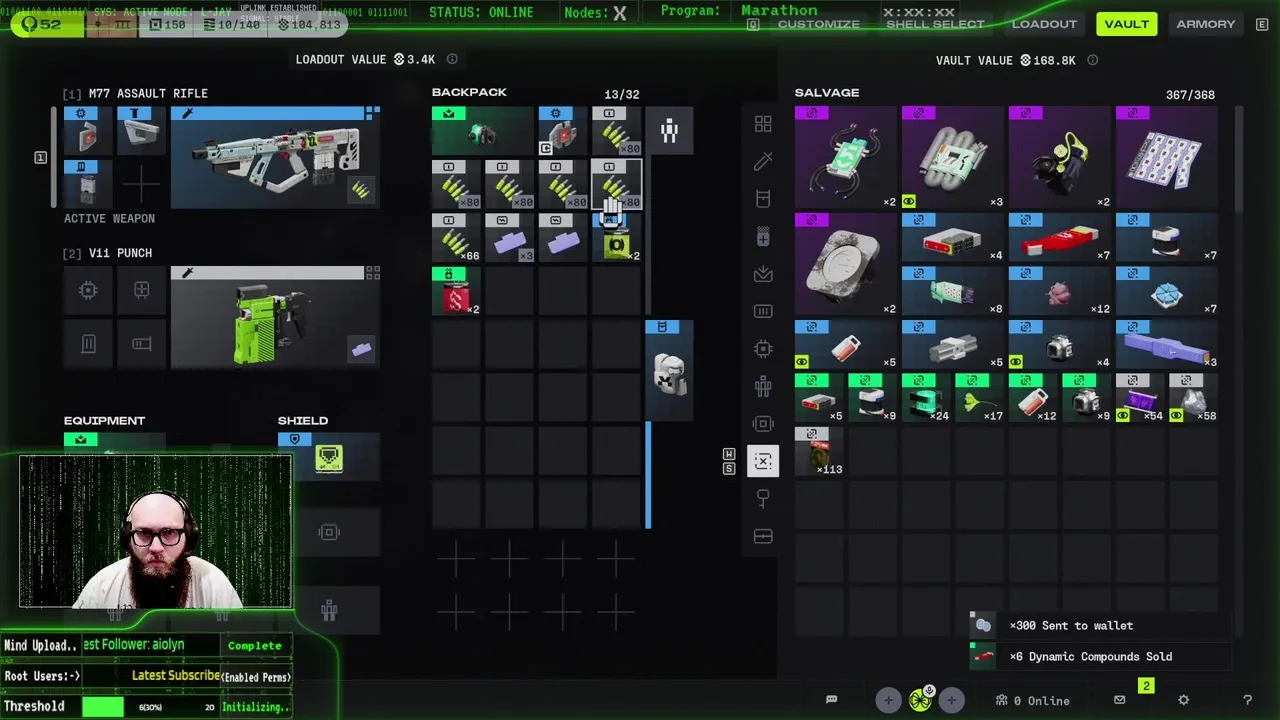Select the x24 green salvage item
Viewport: 1280px width, 720px height.
click(926, 398)
